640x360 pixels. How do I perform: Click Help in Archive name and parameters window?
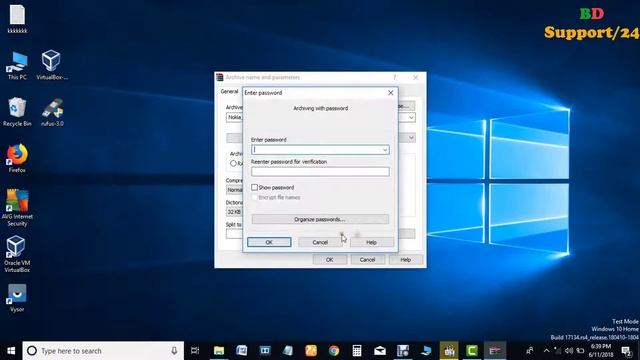(406, 260)
